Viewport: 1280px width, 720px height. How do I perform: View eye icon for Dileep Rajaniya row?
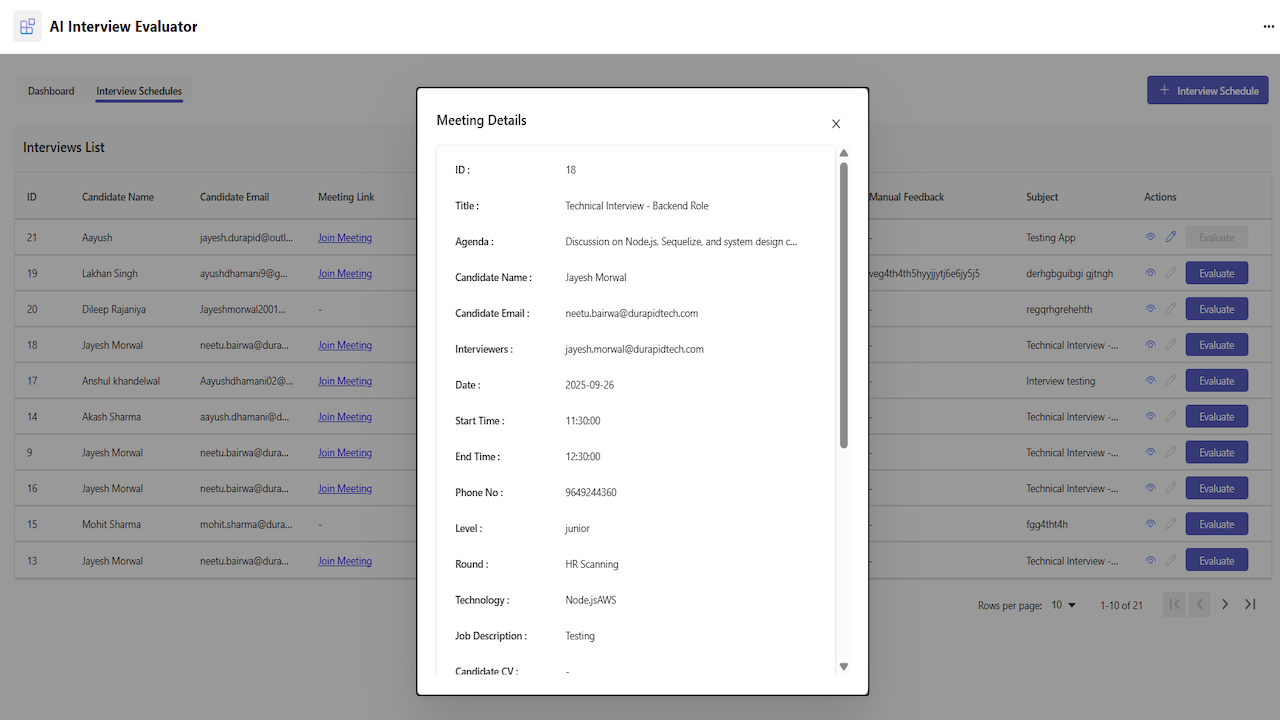[x=1150, y=309]
